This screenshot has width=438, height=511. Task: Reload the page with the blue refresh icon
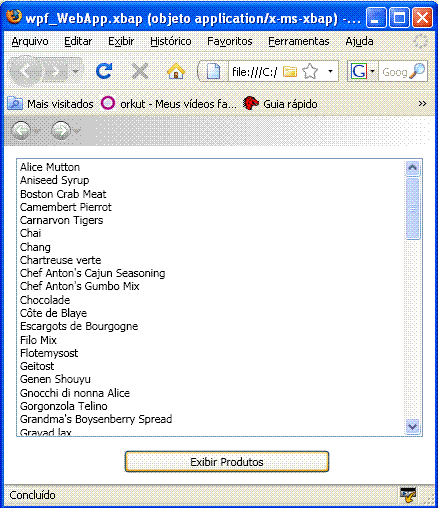[104, 71]
